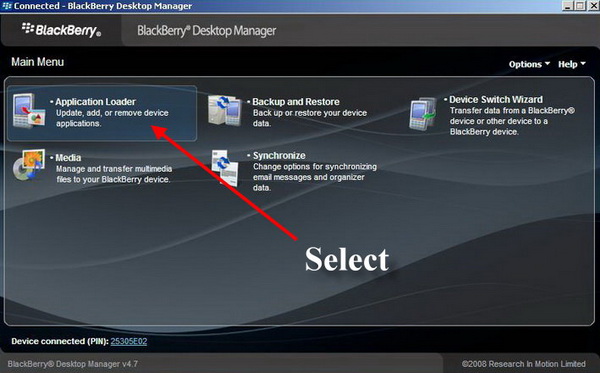Click 'Back up or restore your device data' text
The height and width of the screenshot is (373, 600).
point(310,118)
